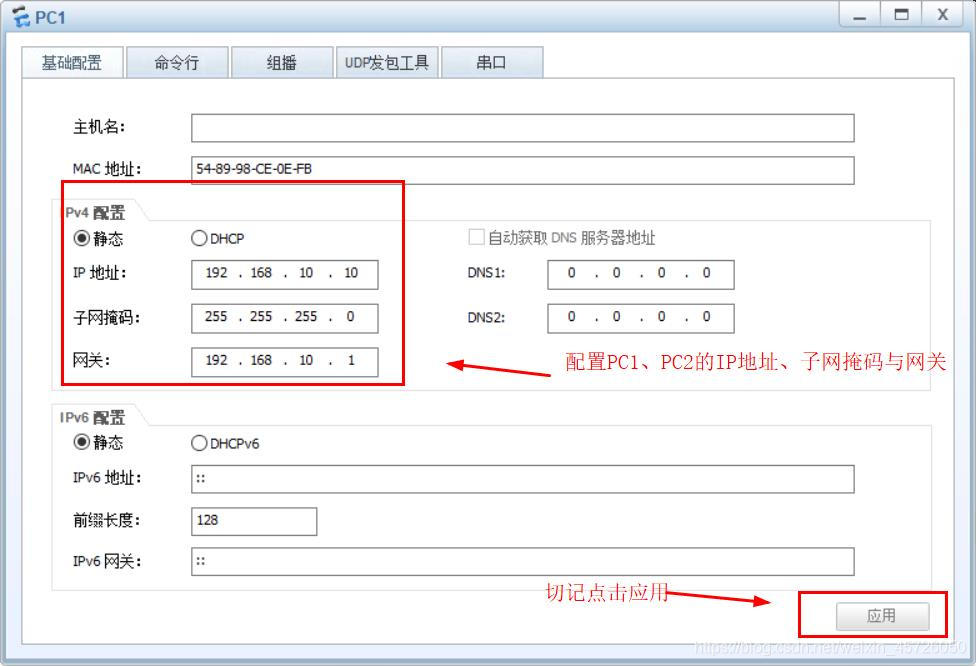Click the IPv6 网关 input field
The width and height of the screenshot is (976, 666).
pyautogui.click(x=522, y=561)
